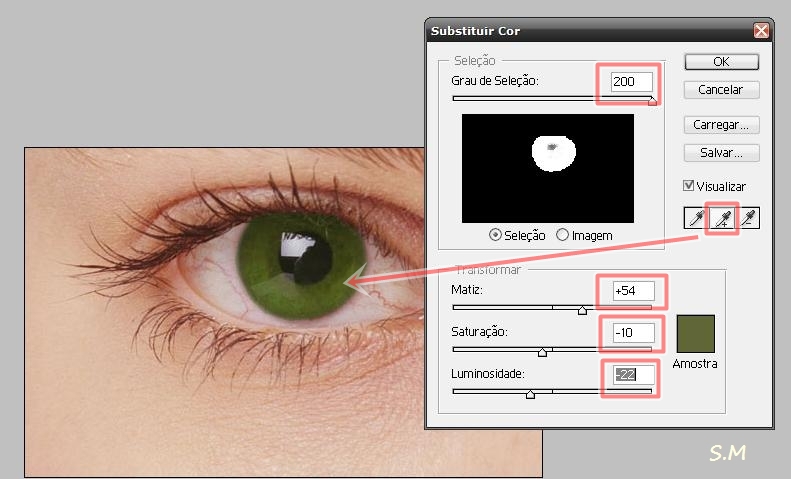Image resolution: width=791 pixels, height=479 pixels.
Task: Click the Matiz slider handle
Action: tap(582, 310)
